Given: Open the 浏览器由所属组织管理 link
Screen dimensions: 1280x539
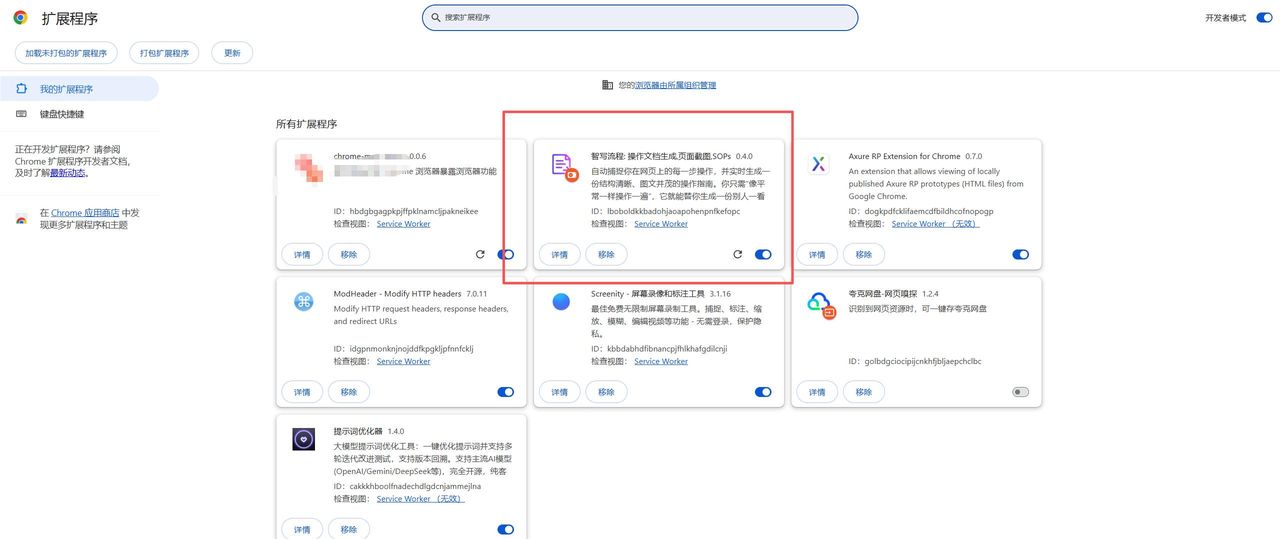Looking at the screenshot, I should pos(675,85).
